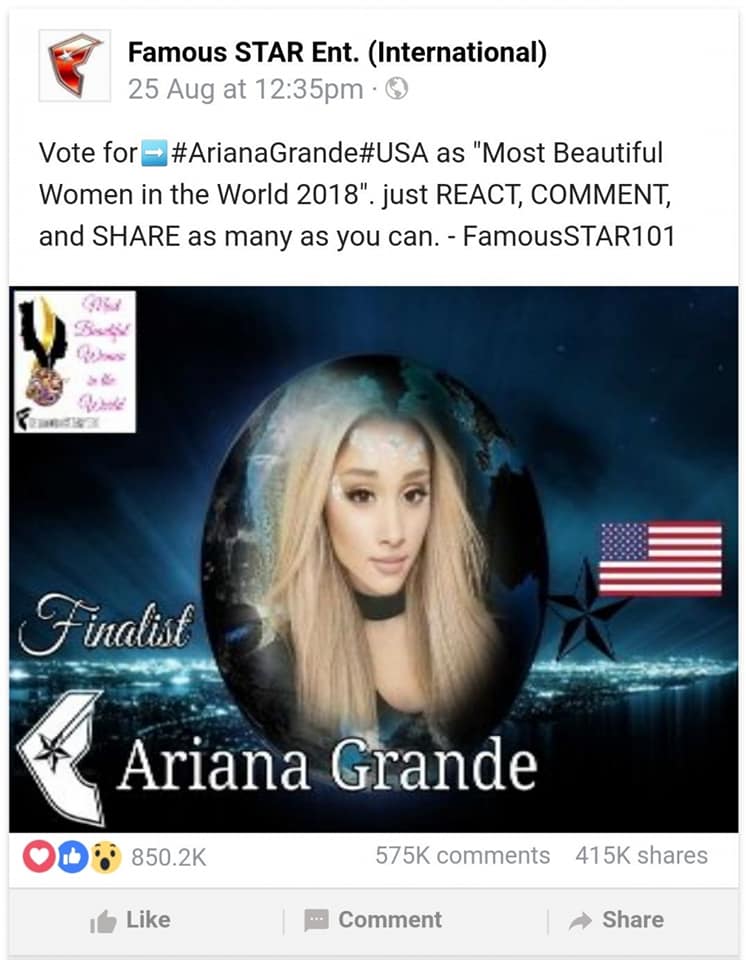Tap the Like button label

click(x=148, y=920)
